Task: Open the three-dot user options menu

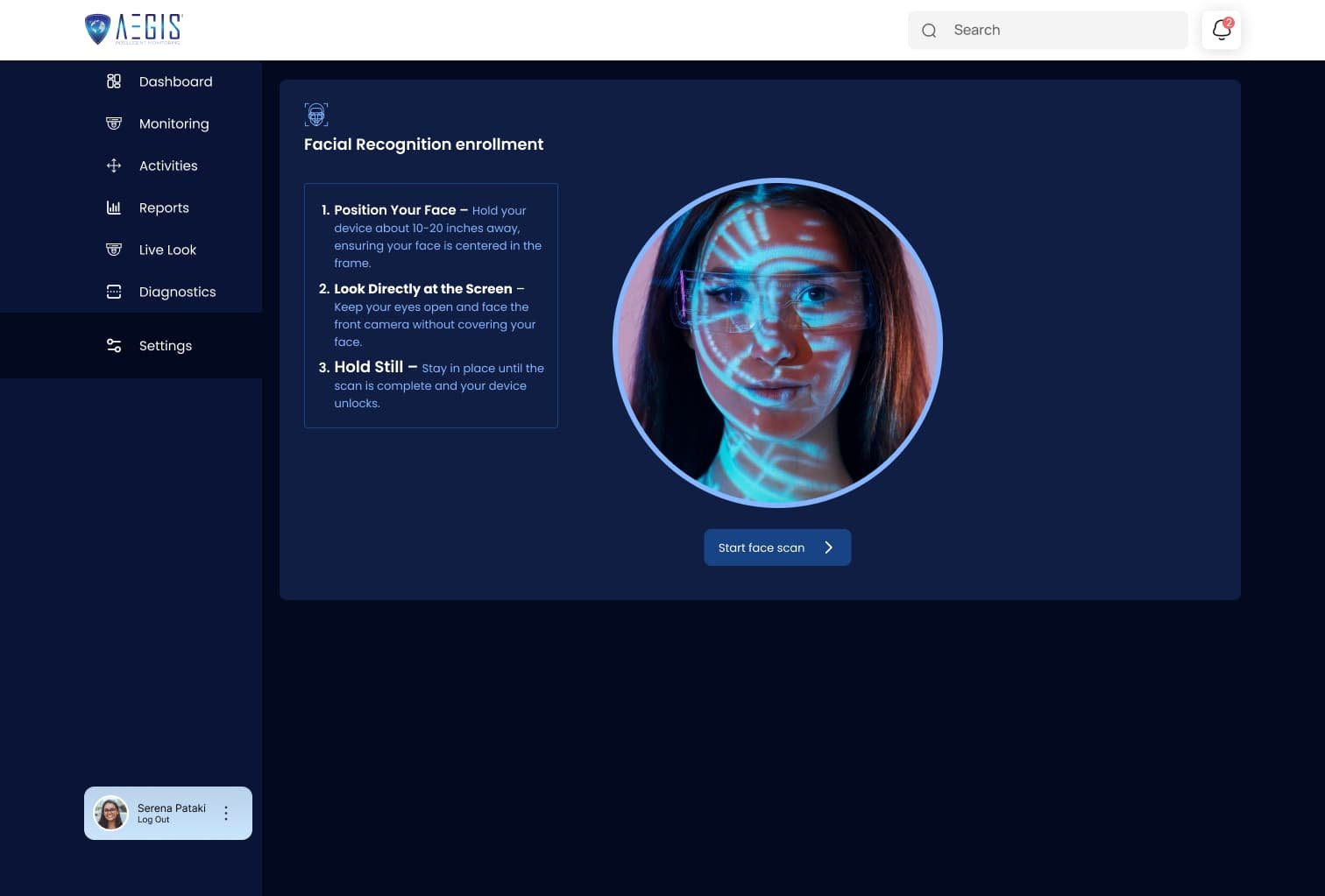Action: [x=226, y=813]
